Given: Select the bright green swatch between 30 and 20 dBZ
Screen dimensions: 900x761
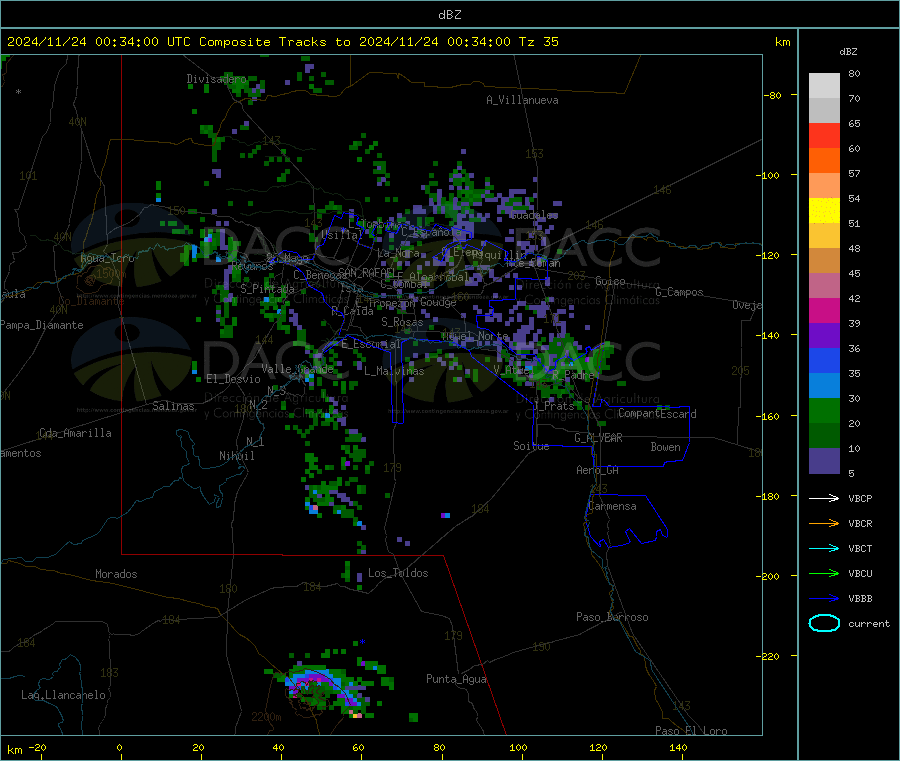Looking at the screenshot, I should pyautogui.click(x=824, y=411).
